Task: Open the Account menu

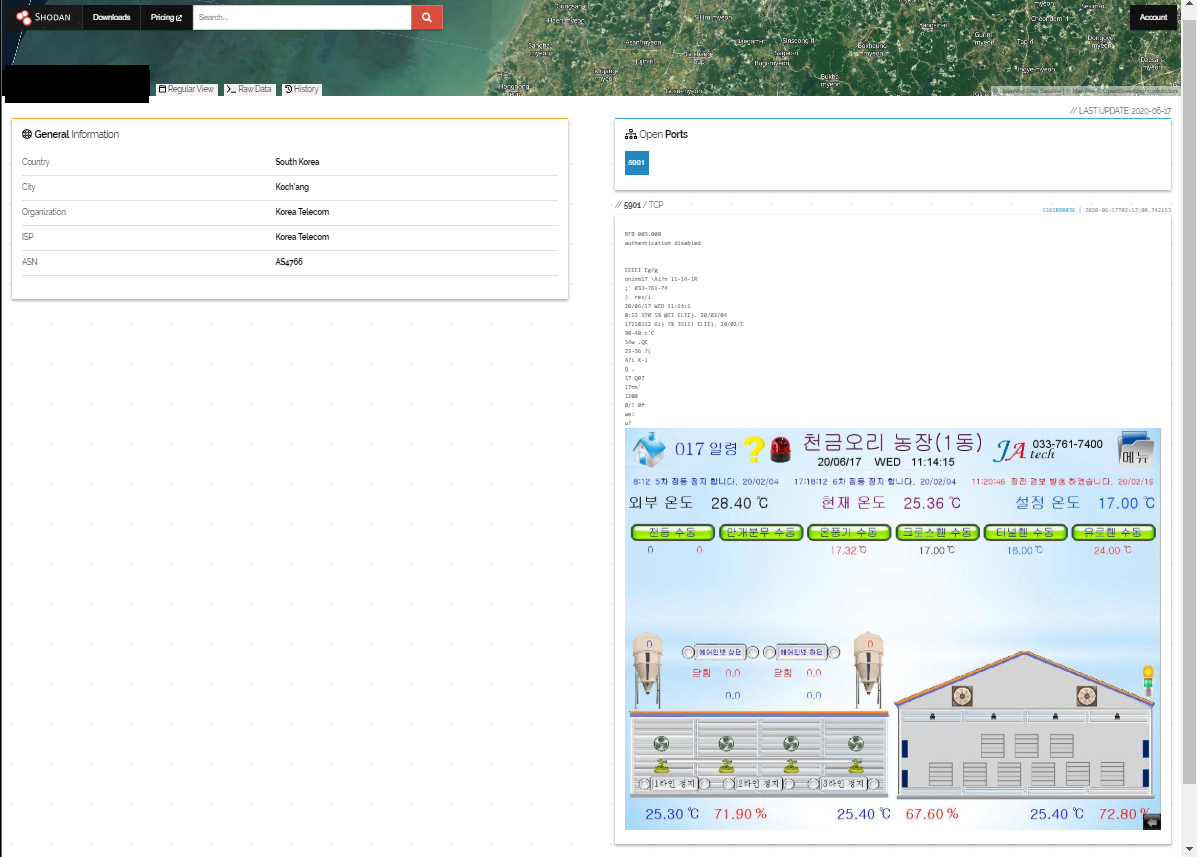Action: click(x=1153, y=17)
